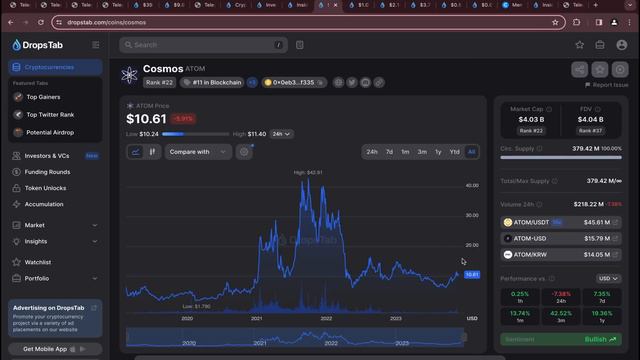The width and height of the screenshot is (640, 360).
Task: Expand the Market sidebar section
Action: [55, 225]
